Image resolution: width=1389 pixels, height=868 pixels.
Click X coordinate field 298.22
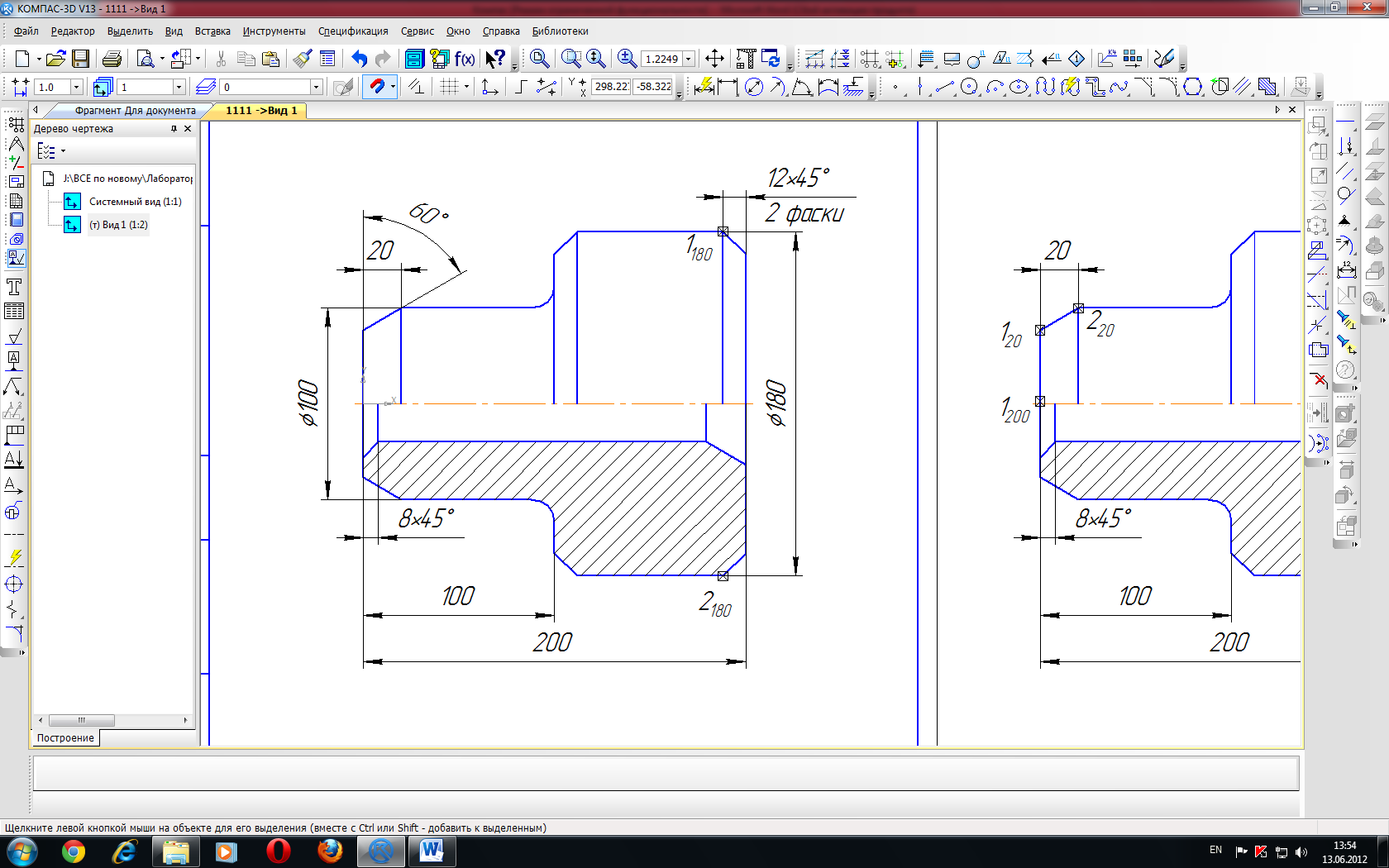pyautogui.click(x=611, y=86)
